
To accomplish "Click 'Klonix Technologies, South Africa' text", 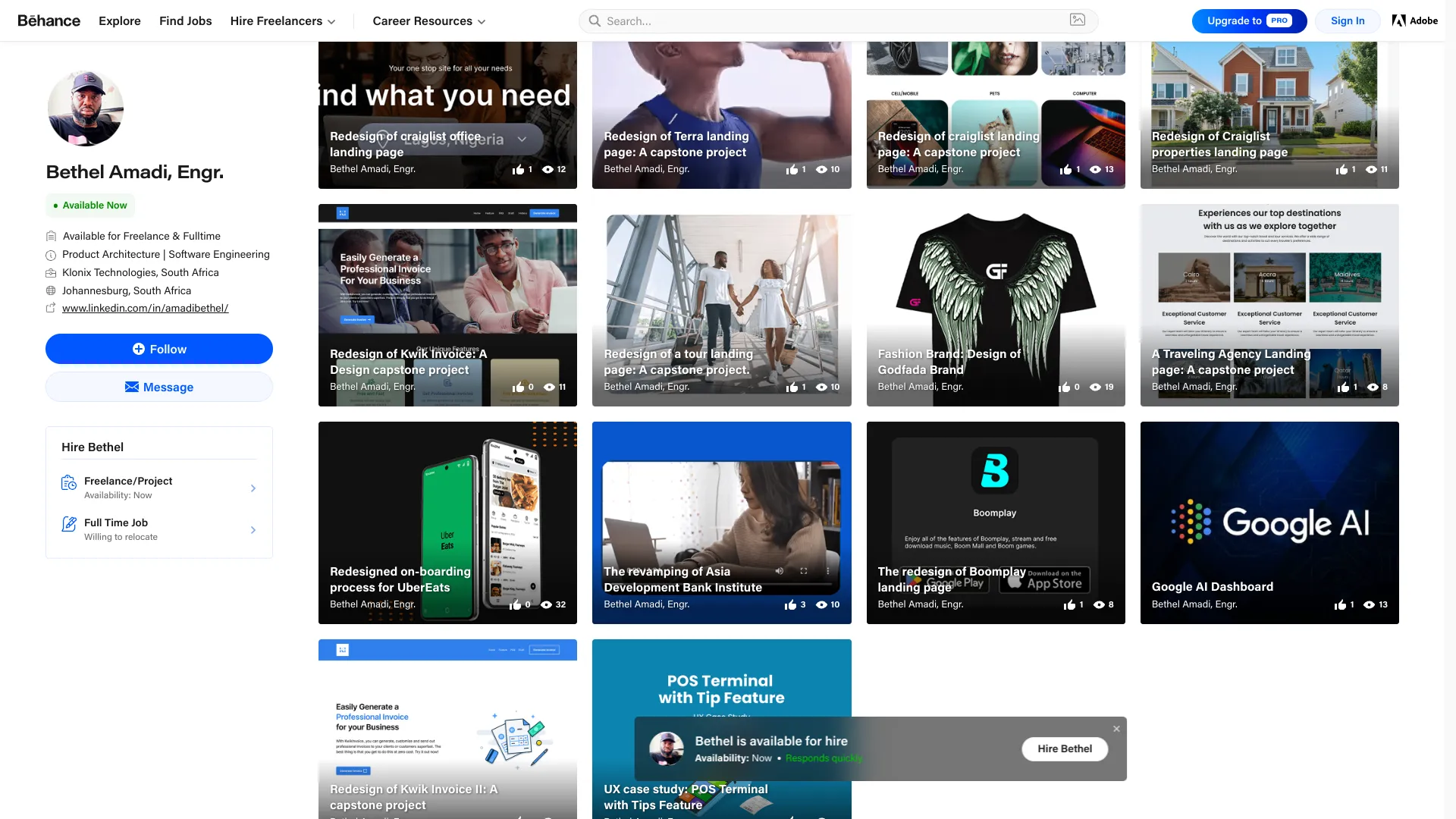I will (x=140, y=272).
